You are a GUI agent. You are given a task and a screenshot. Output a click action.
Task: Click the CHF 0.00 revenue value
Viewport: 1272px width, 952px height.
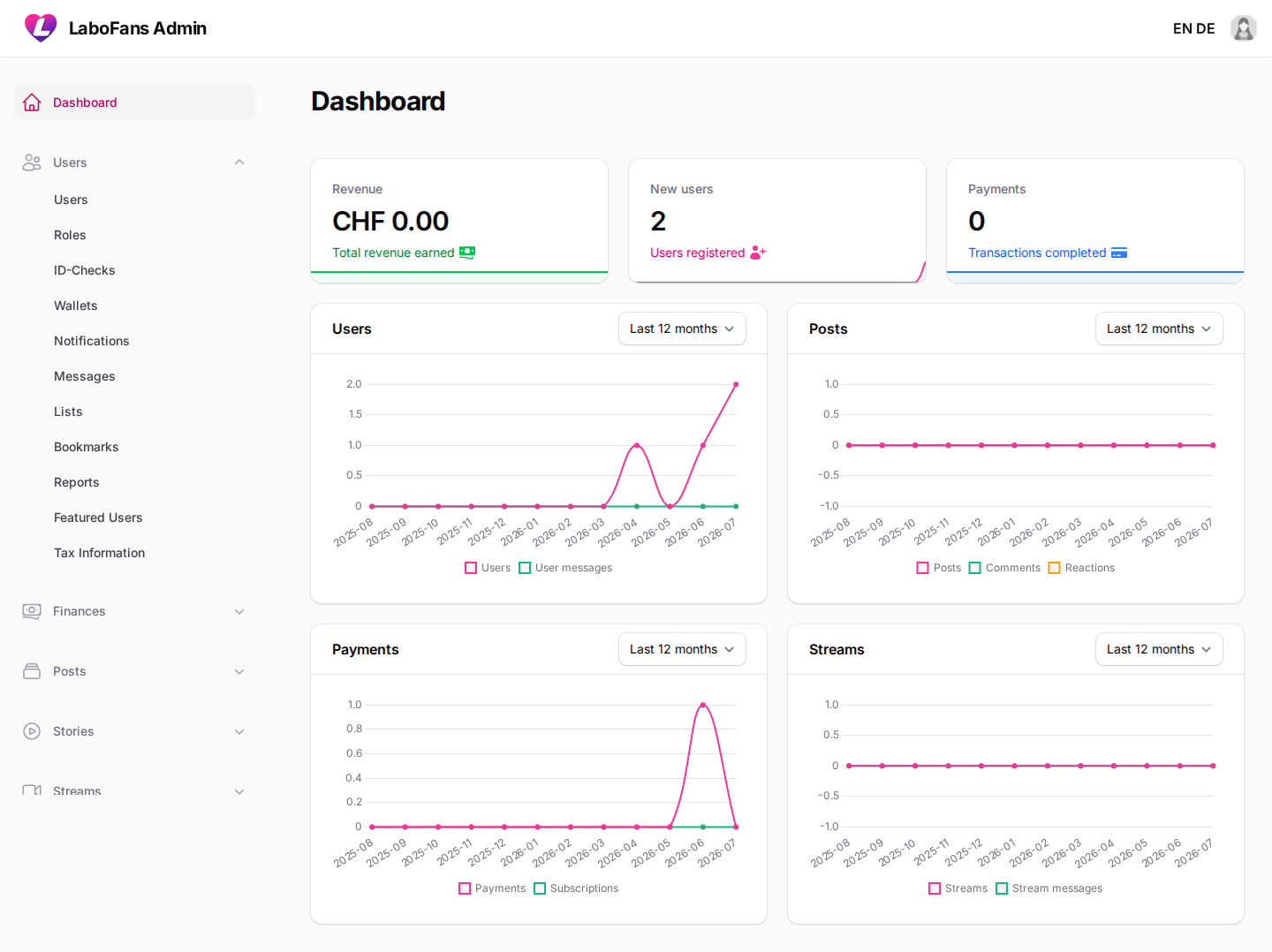390,221
